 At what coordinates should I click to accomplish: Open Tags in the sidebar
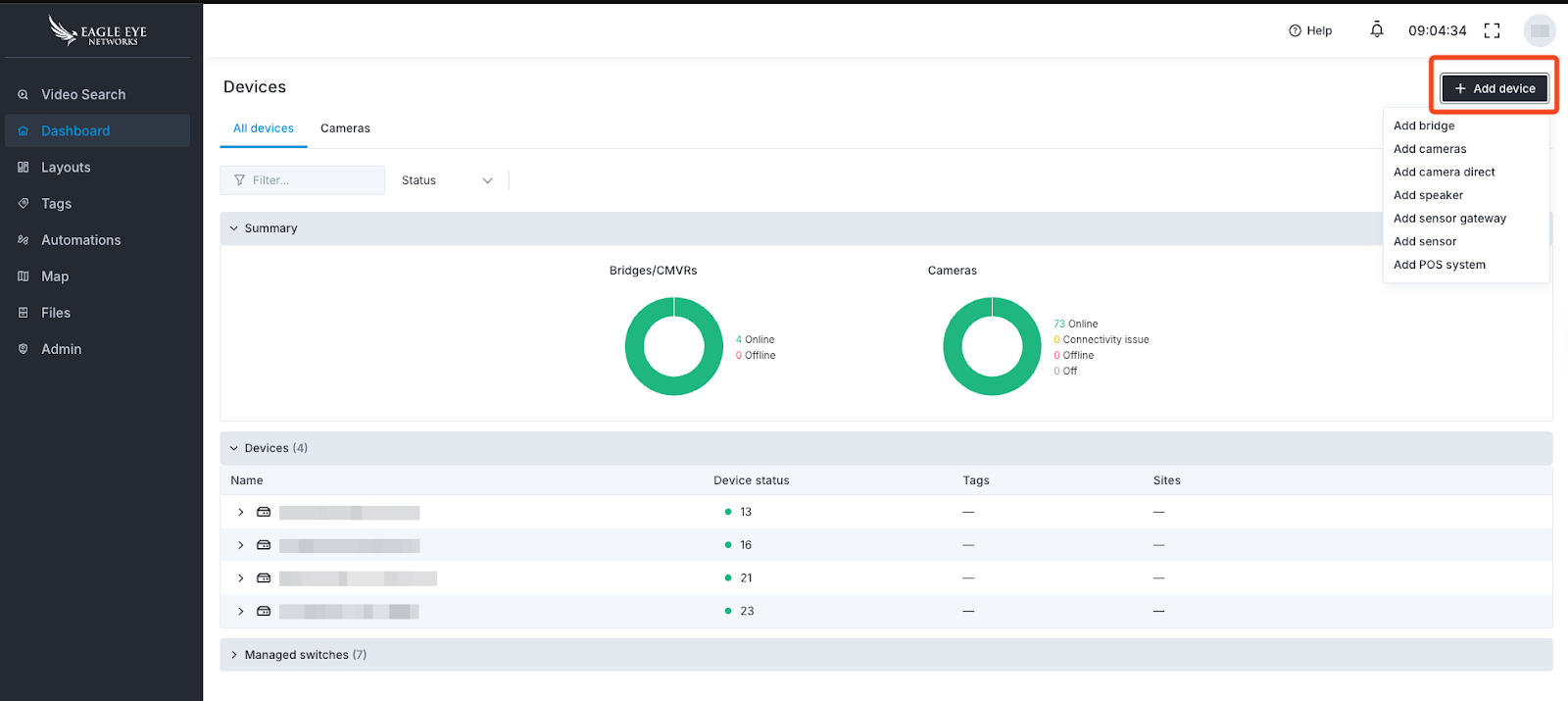[56, 204]
